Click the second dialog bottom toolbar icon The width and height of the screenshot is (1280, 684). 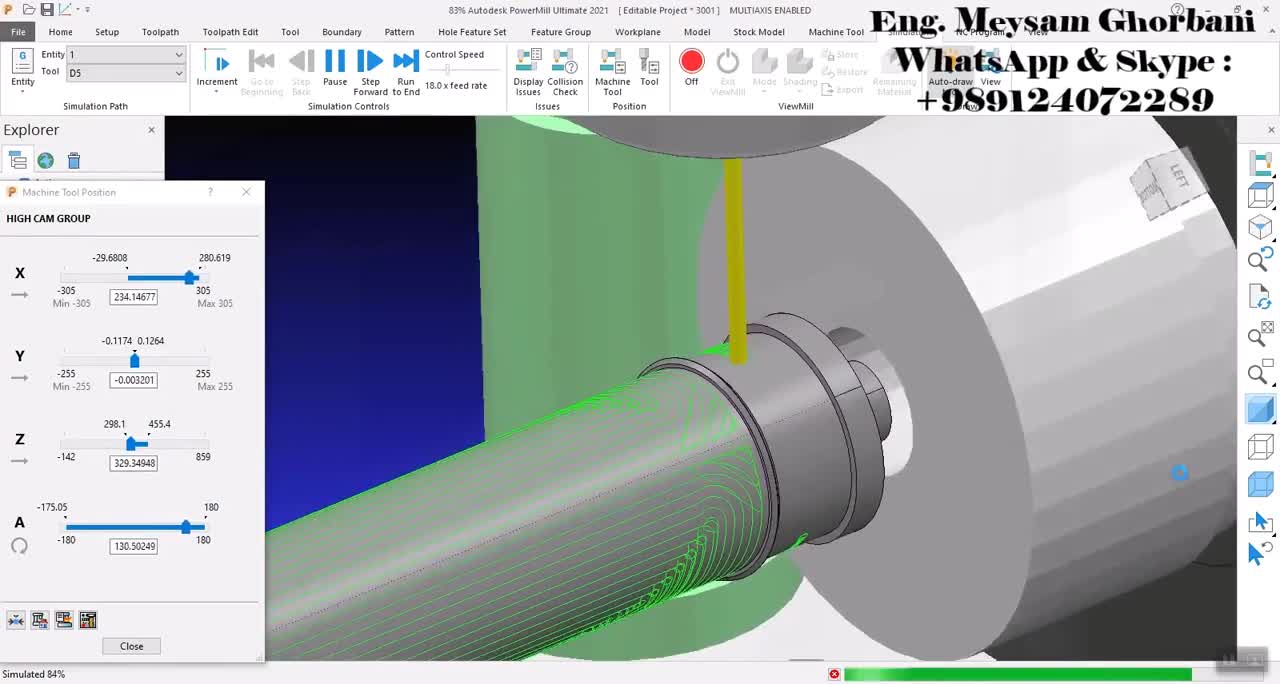pos(40,620)
